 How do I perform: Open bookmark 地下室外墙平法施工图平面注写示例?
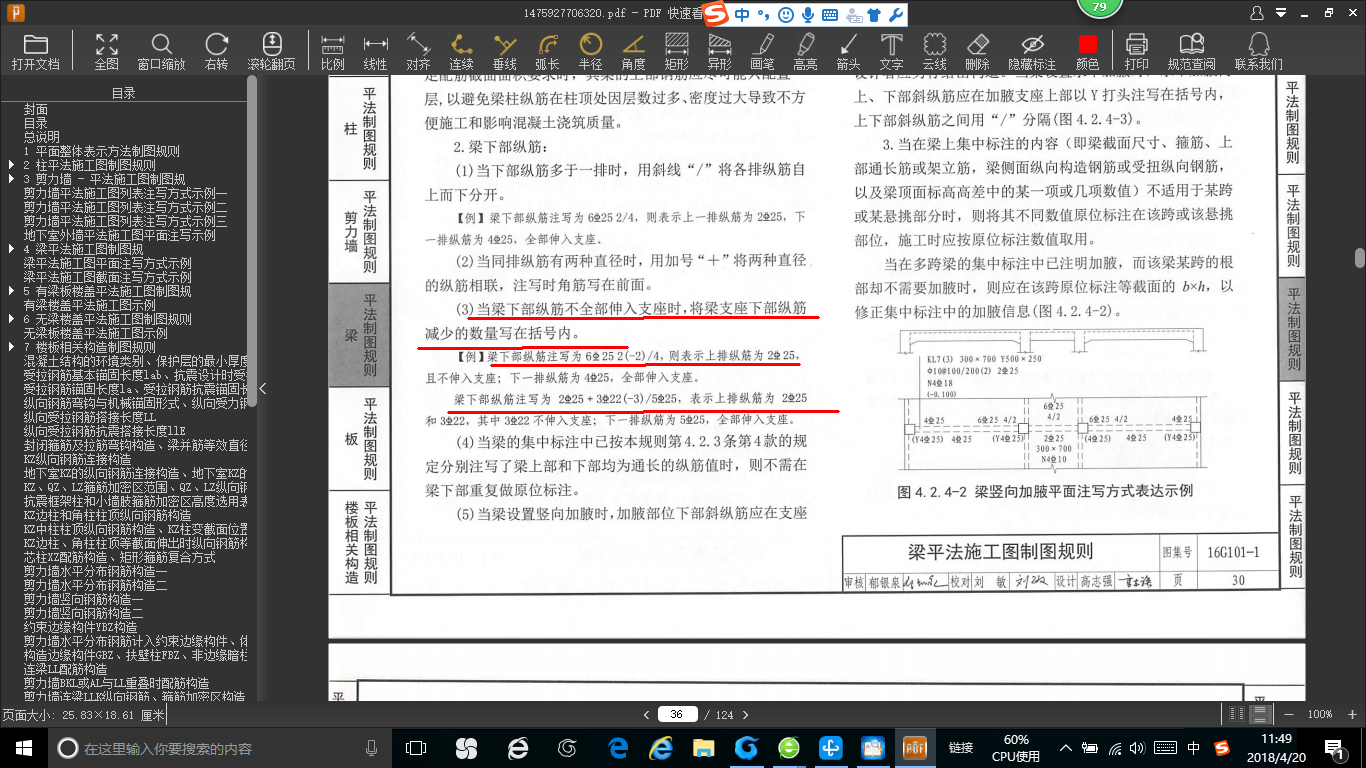(120, 235)
